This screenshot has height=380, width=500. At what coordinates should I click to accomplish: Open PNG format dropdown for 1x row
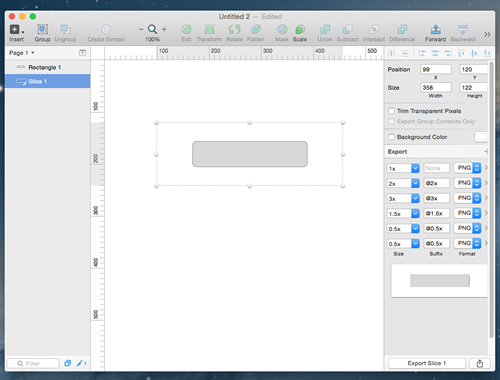(x=467, y=168)
